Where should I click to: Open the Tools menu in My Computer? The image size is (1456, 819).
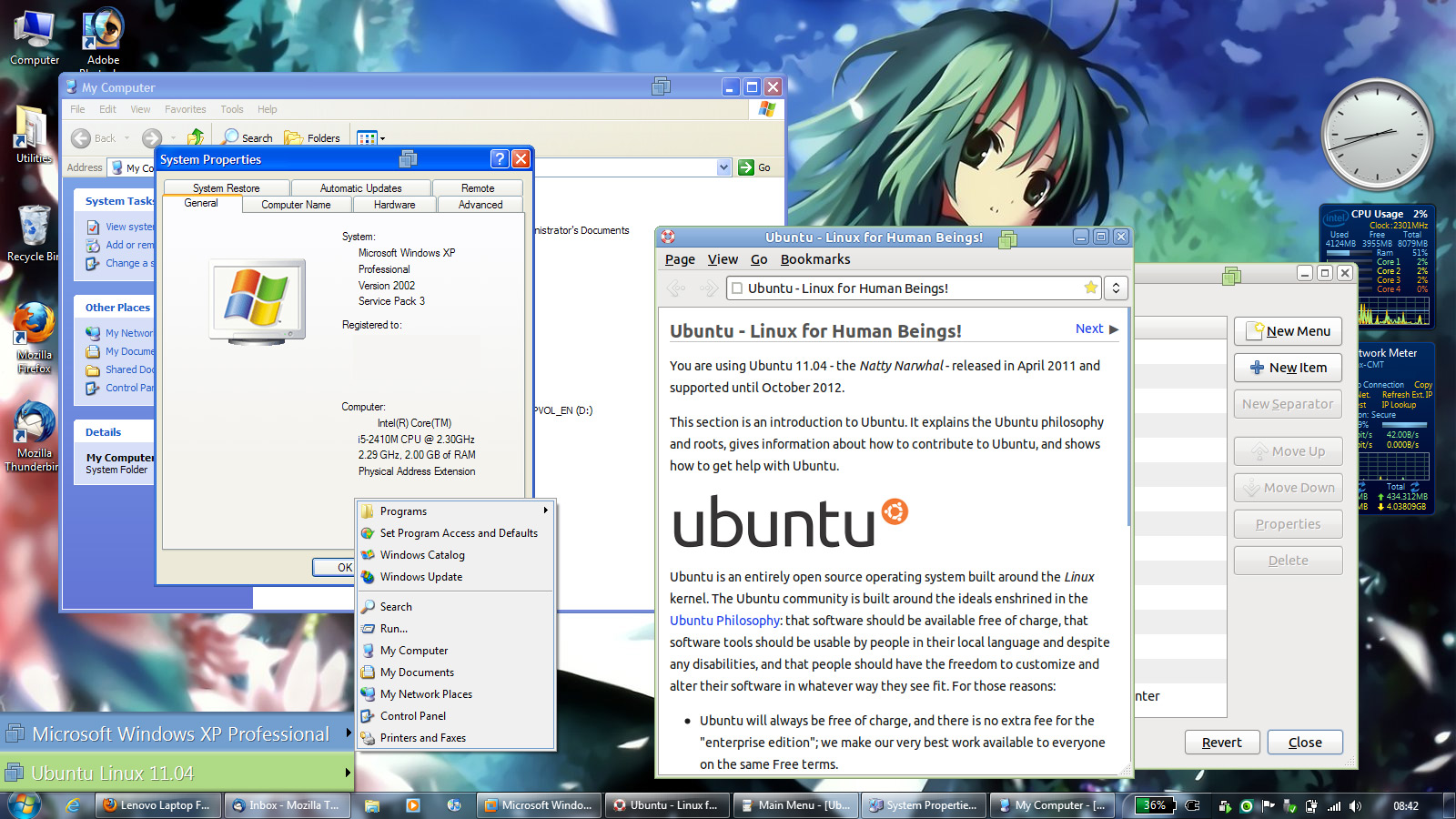coord(232,109)
